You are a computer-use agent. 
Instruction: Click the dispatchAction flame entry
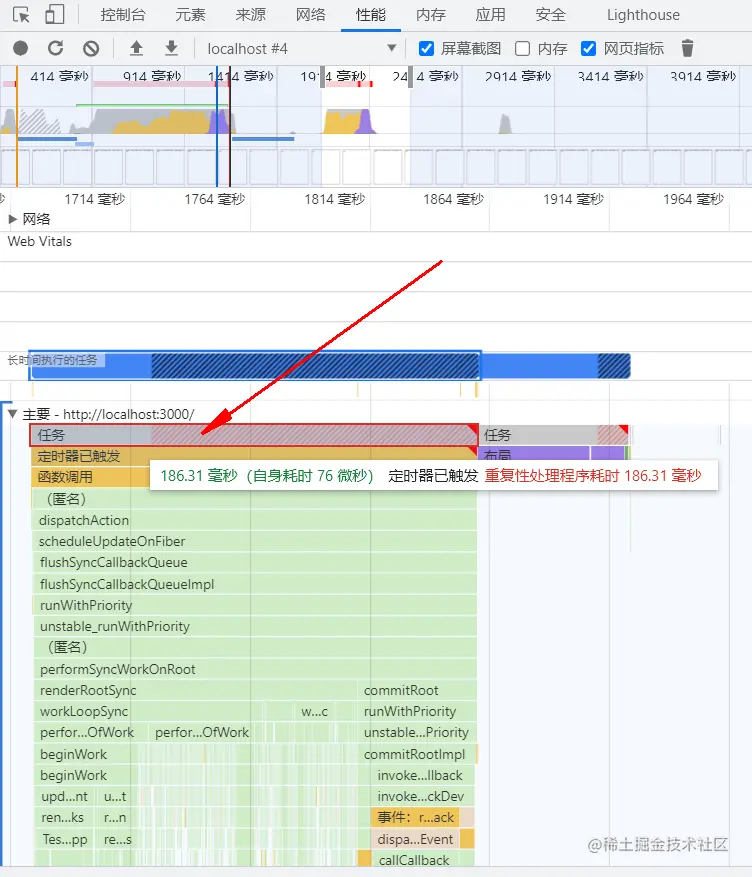tap(254, 520)
